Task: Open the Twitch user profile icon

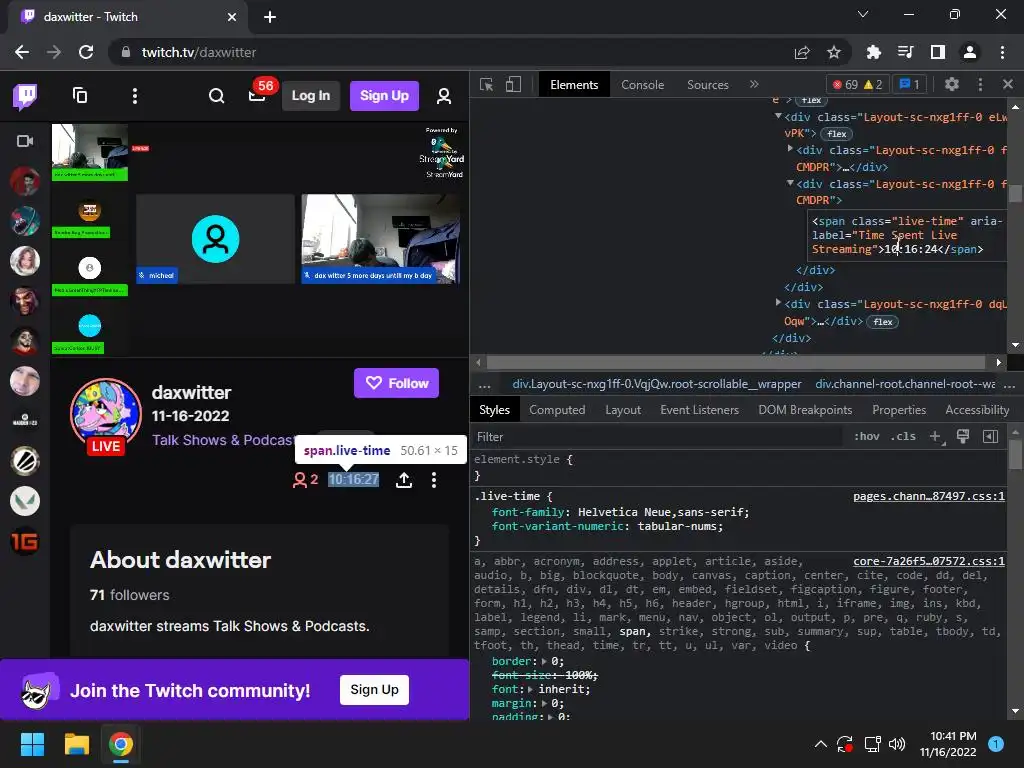Action: (x=444, y=96)
